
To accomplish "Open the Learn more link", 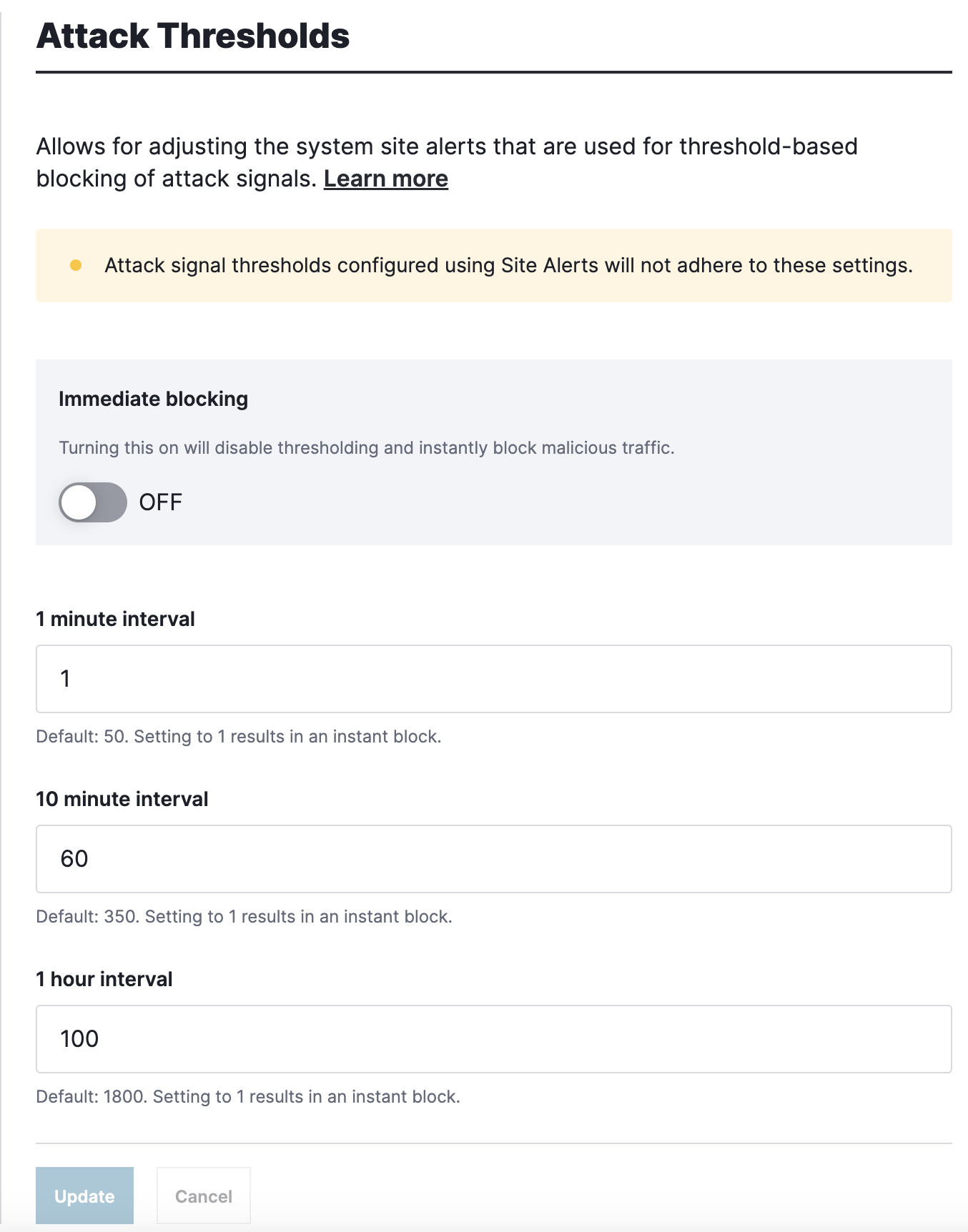I will pos(385,179).
